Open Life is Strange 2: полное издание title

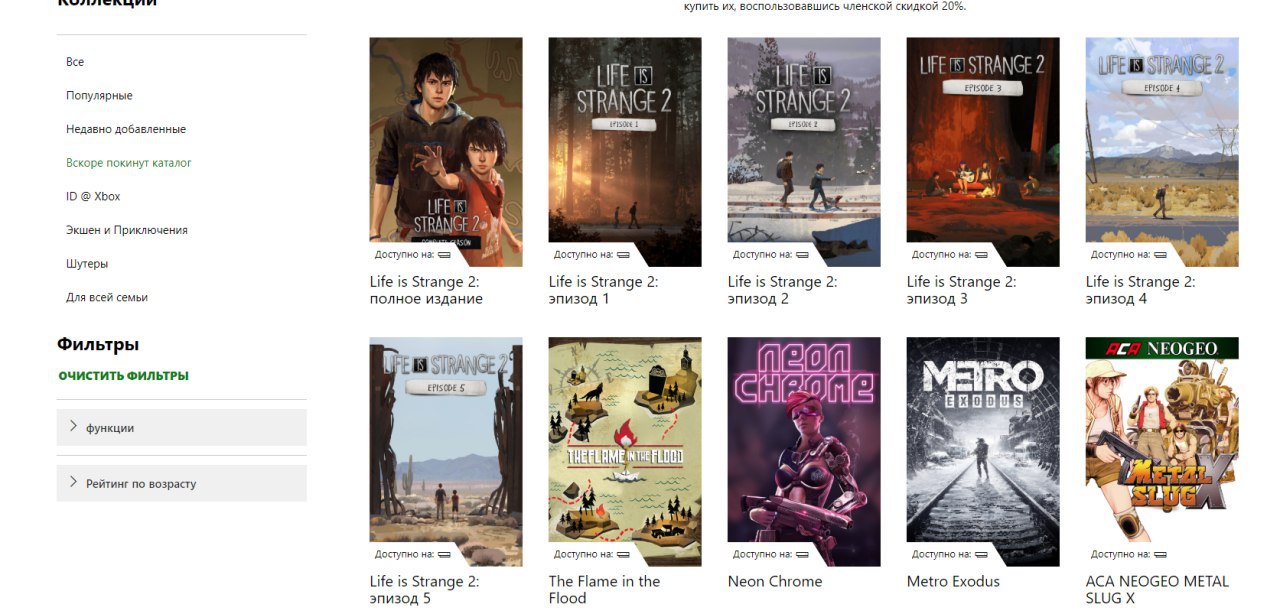coord(426,290)
